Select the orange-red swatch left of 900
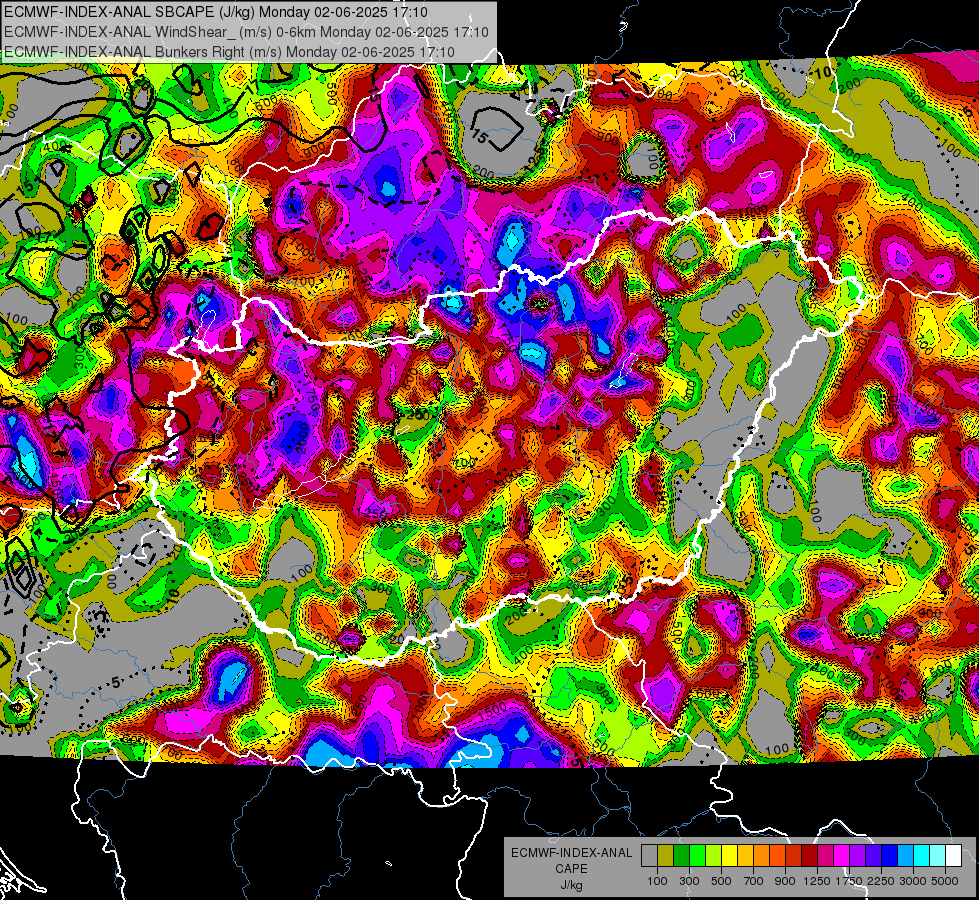 click(777, 855)
